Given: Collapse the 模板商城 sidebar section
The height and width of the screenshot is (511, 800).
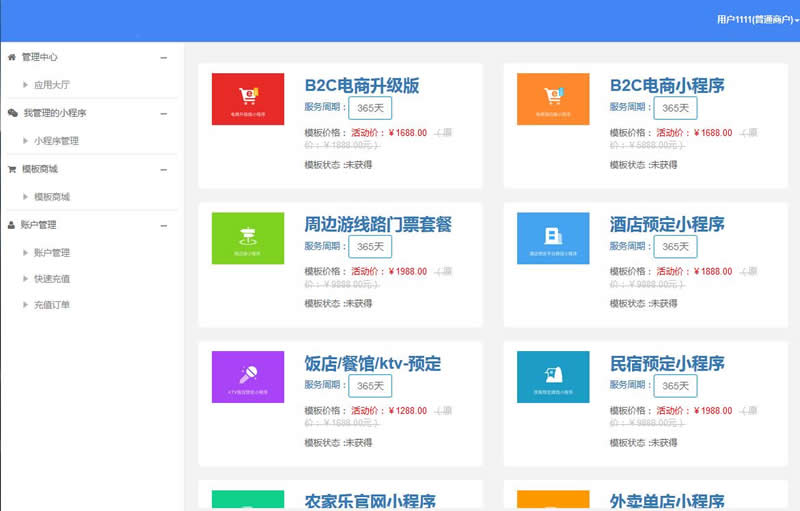Looking at the screenshot, I should pyautogui.click(x=164, y=170).
